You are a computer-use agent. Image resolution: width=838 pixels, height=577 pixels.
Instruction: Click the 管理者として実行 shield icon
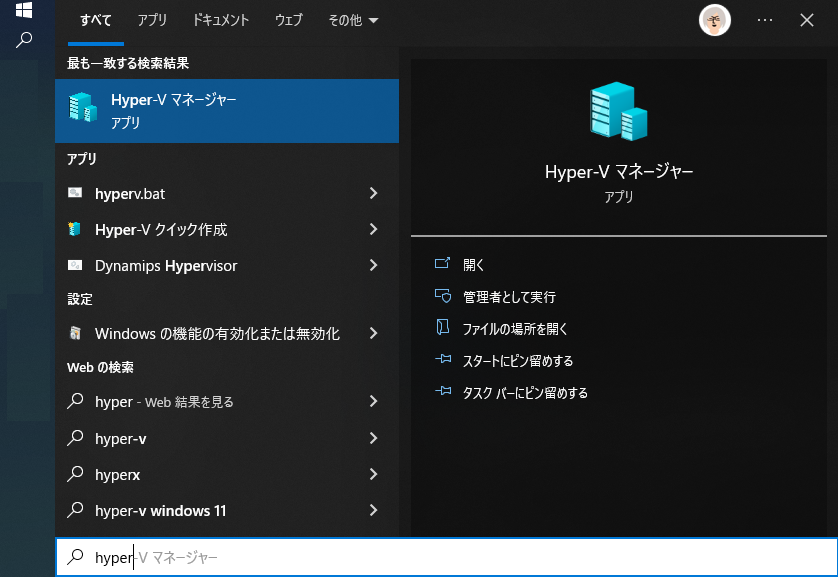[443, 295]
